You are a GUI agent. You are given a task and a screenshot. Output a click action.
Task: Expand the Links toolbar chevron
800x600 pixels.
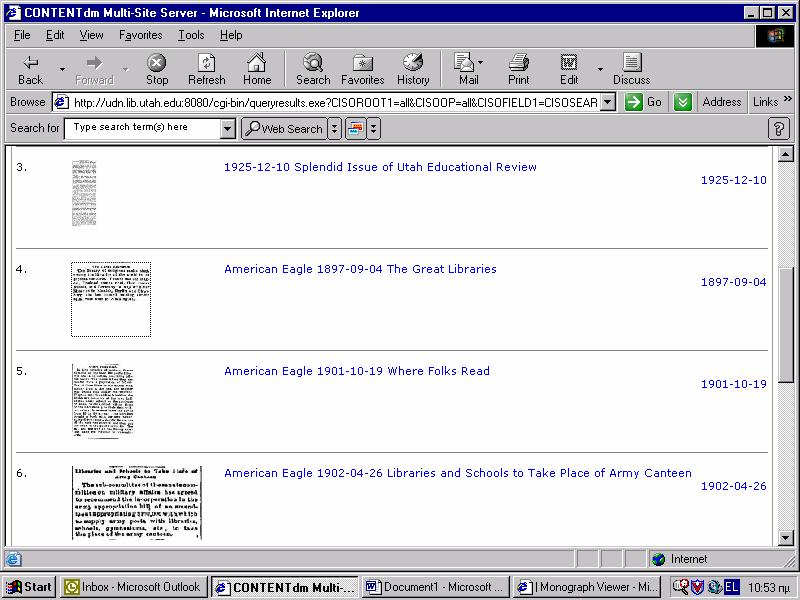pyautogui.click(x=788, y=98)
